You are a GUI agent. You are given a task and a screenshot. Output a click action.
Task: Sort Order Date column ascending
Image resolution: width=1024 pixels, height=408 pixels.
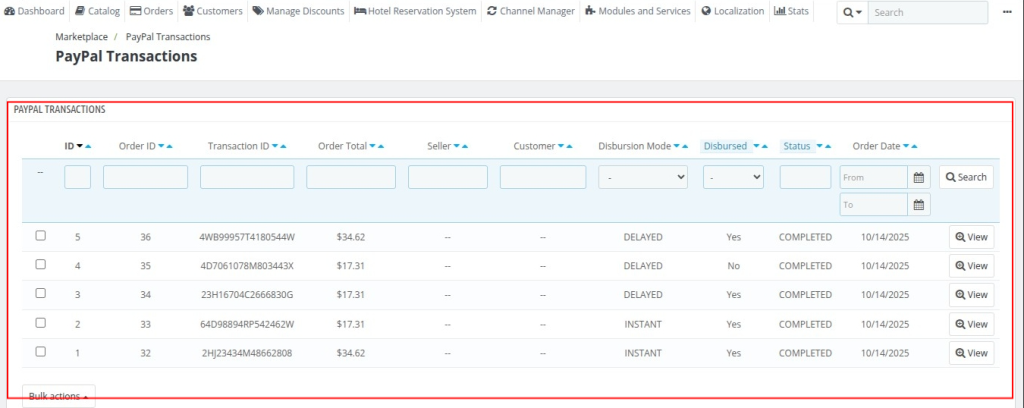[x=914, y=146]
